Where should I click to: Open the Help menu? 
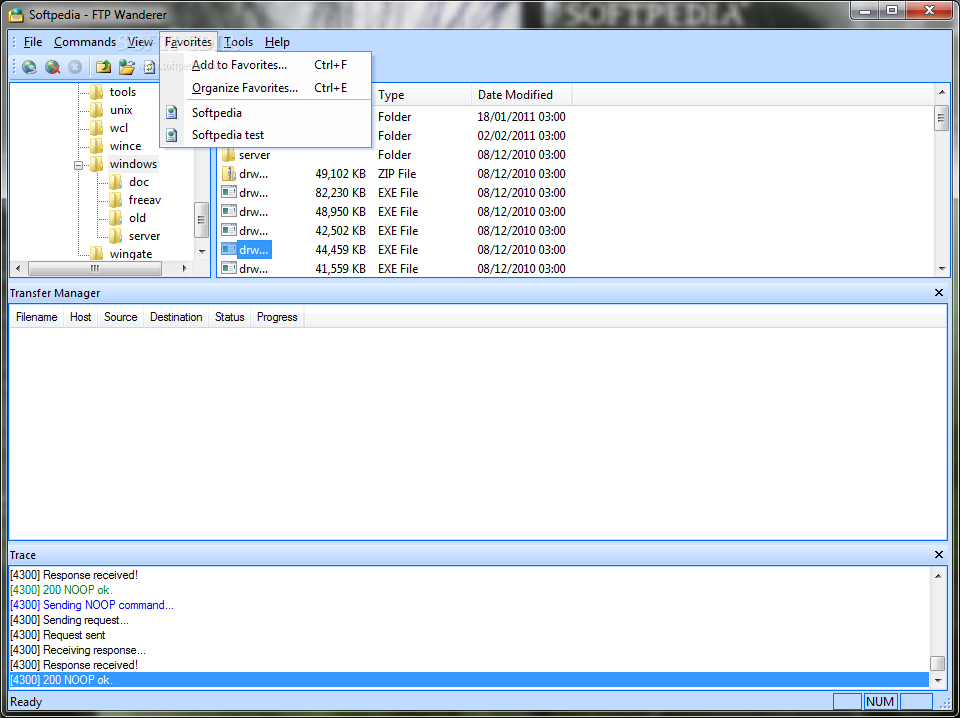coord(277,42)
